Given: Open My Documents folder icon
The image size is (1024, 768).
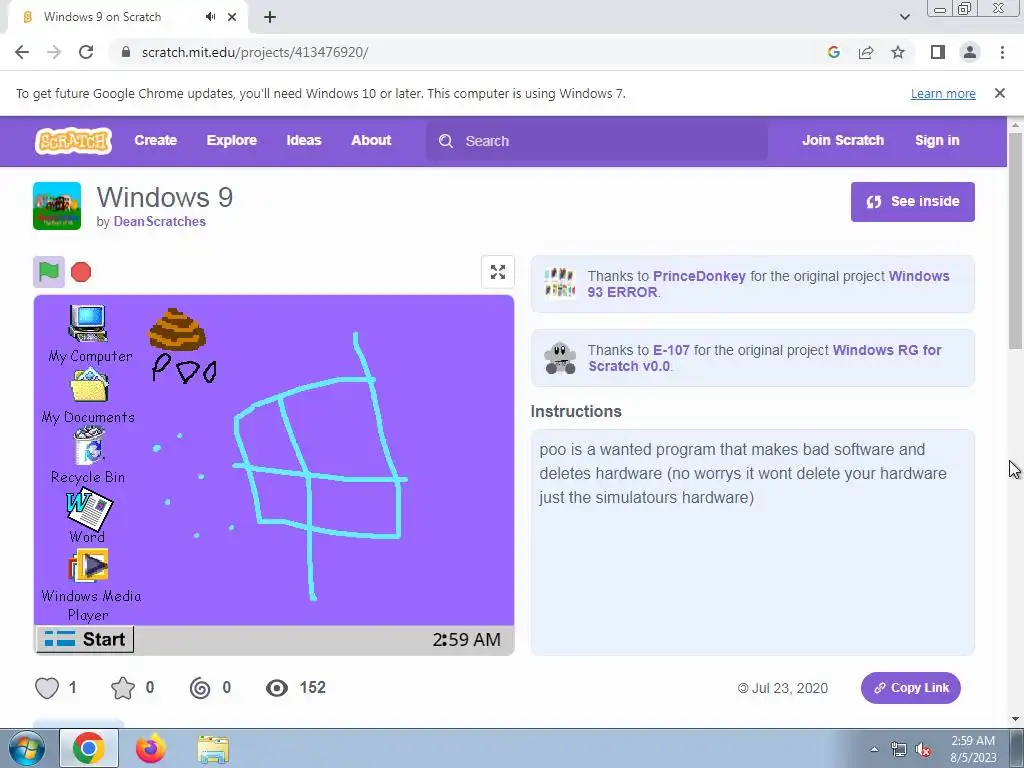Looking at the screenshot, I should pyautogui.click(x=88, y=396).
